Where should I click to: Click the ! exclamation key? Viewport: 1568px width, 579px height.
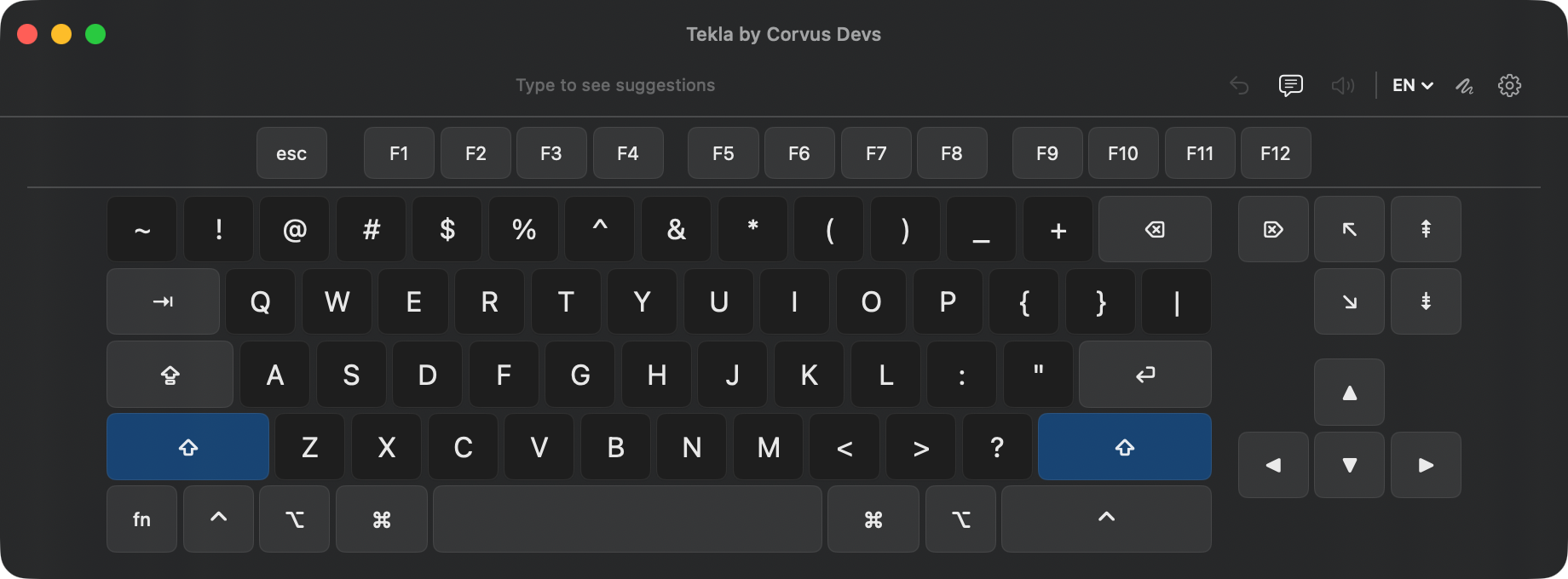click(x=218, y=229)
